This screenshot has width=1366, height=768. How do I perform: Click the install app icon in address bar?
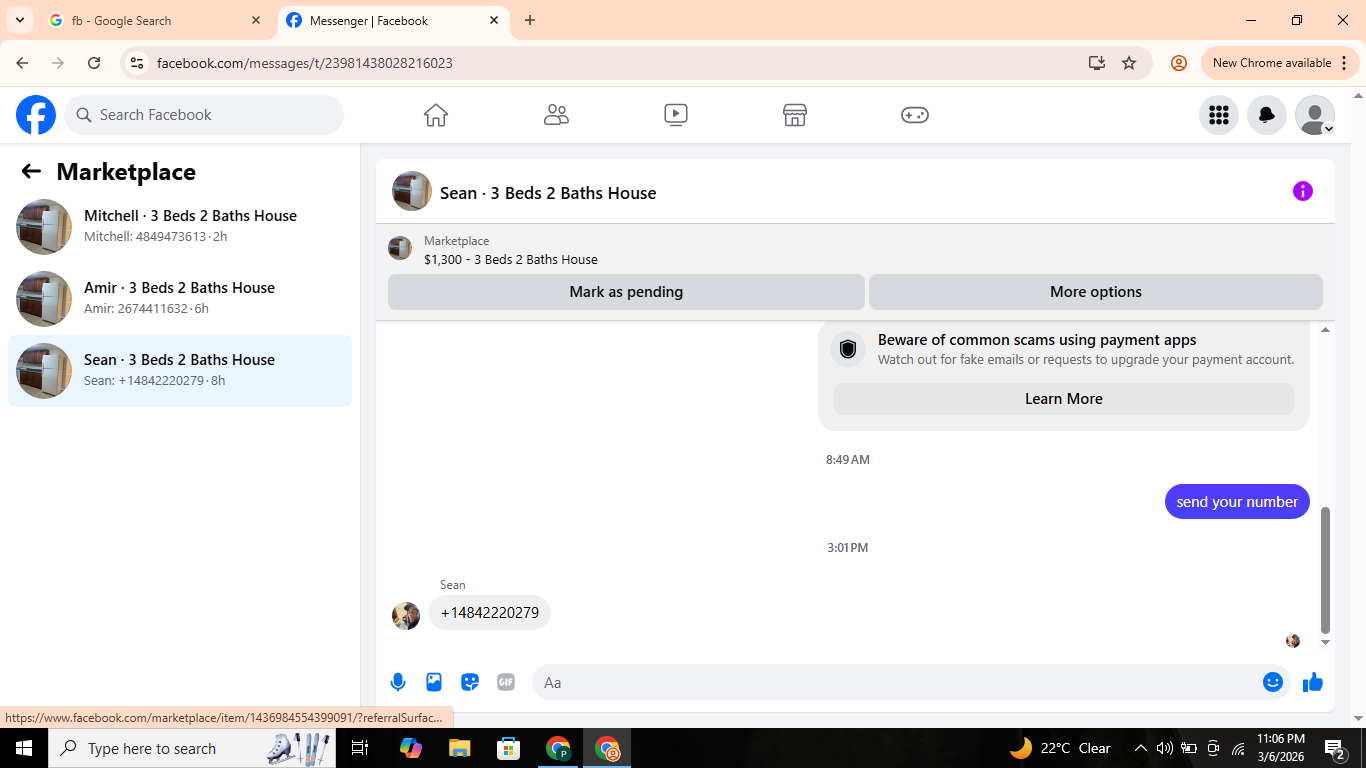[1097, 63]
